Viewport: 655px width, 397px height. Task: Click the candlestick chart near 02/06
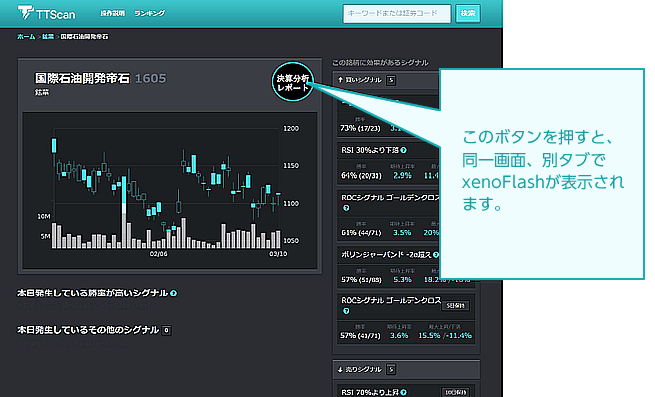tap(159, 209)
